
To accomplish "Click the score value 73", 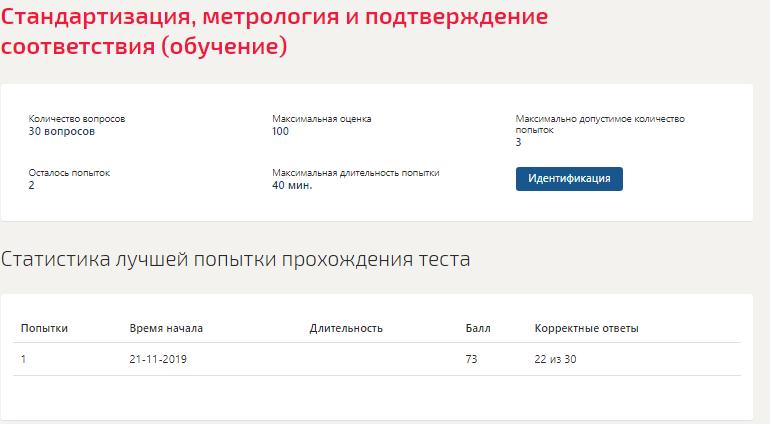I will (x=471, y=359).
